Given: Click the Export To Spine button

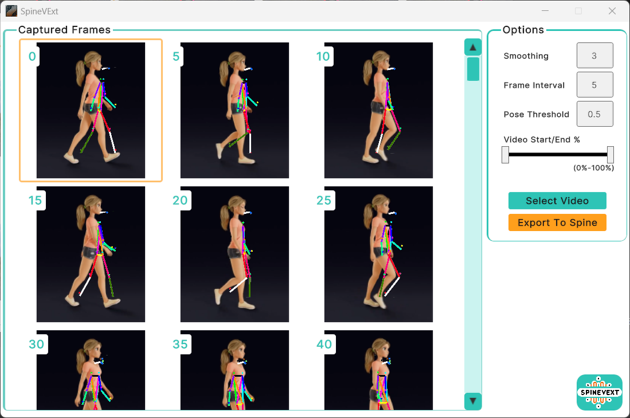Looking at the screenshot, I should [557, 223].
